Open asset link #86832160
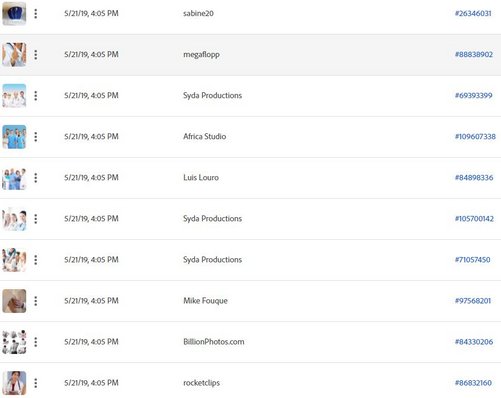This screenshot has width=501, height=398. tap(473, 383)
